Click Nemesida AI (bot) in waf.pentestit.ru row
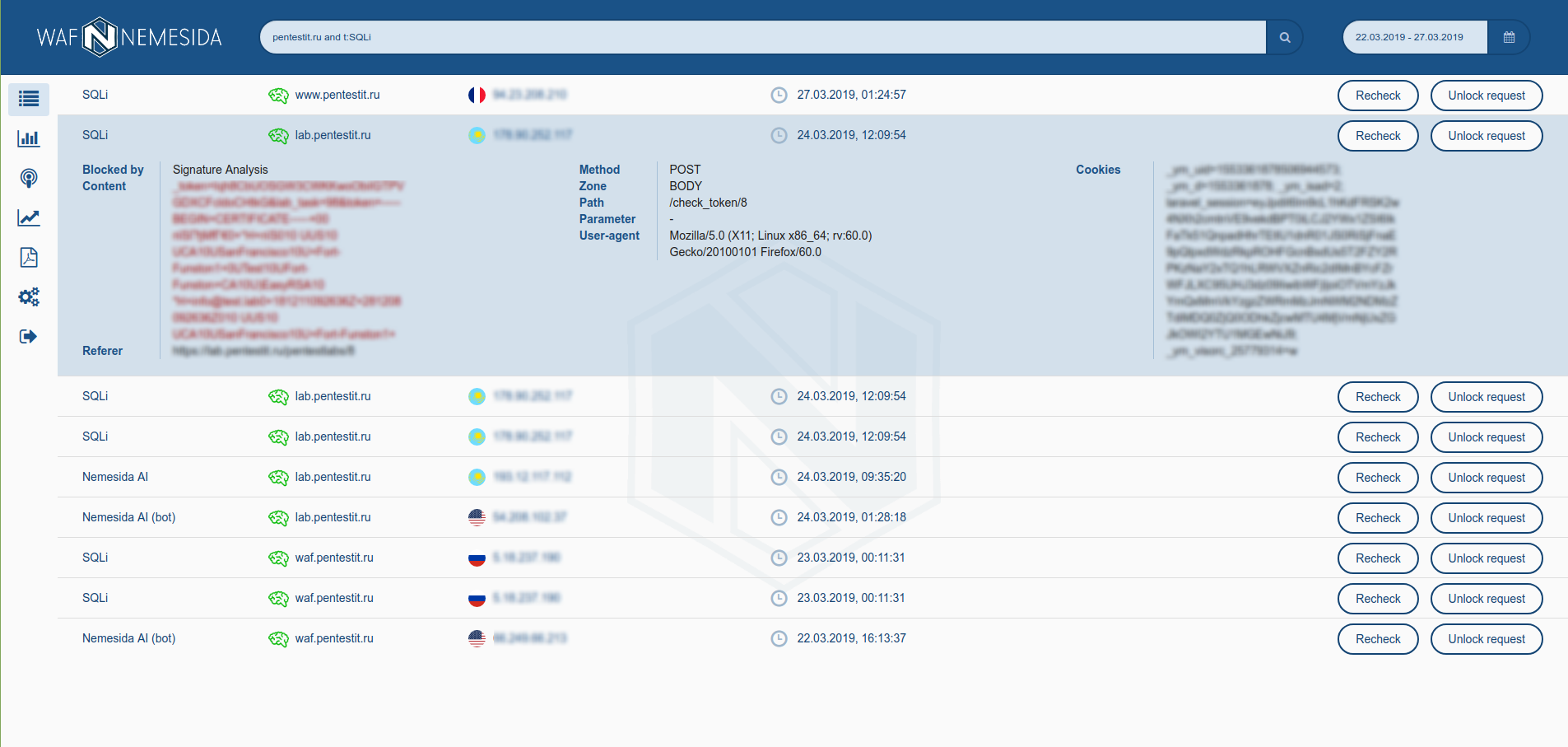The width and height of the screenshot is (1568, 747). click(x=129, y=638)
